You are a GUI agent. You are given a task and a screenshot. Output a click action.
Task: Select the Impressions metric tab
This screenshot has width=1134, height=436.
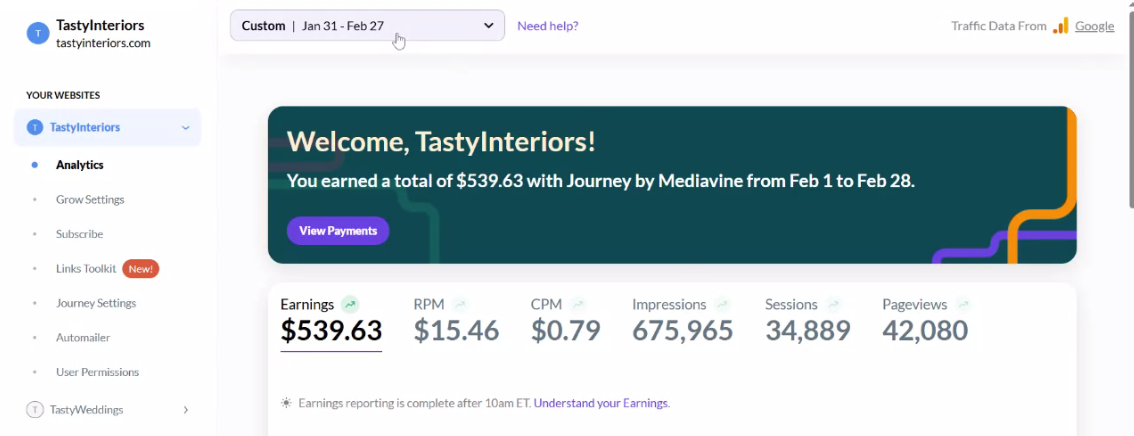click(x=683, y=321)
